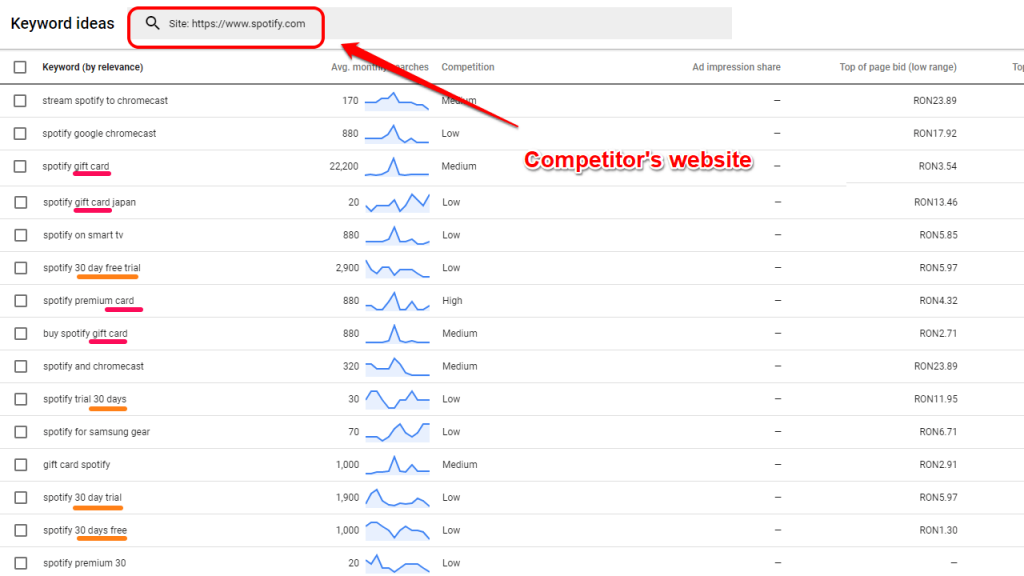Click keyword 'spotify premium card'
The width and height of the screenshot is (1024, 576).
(x=88, y=300)
